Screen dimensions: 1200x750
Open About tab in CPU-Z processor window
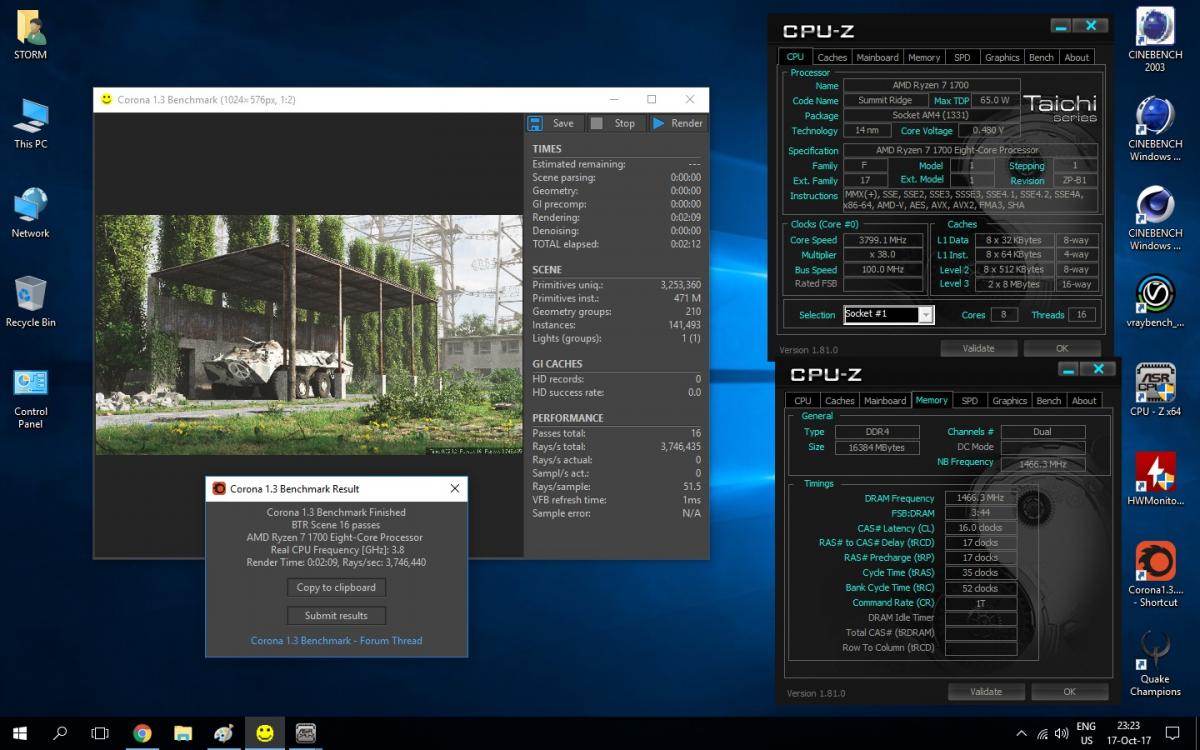(1076, 57)
